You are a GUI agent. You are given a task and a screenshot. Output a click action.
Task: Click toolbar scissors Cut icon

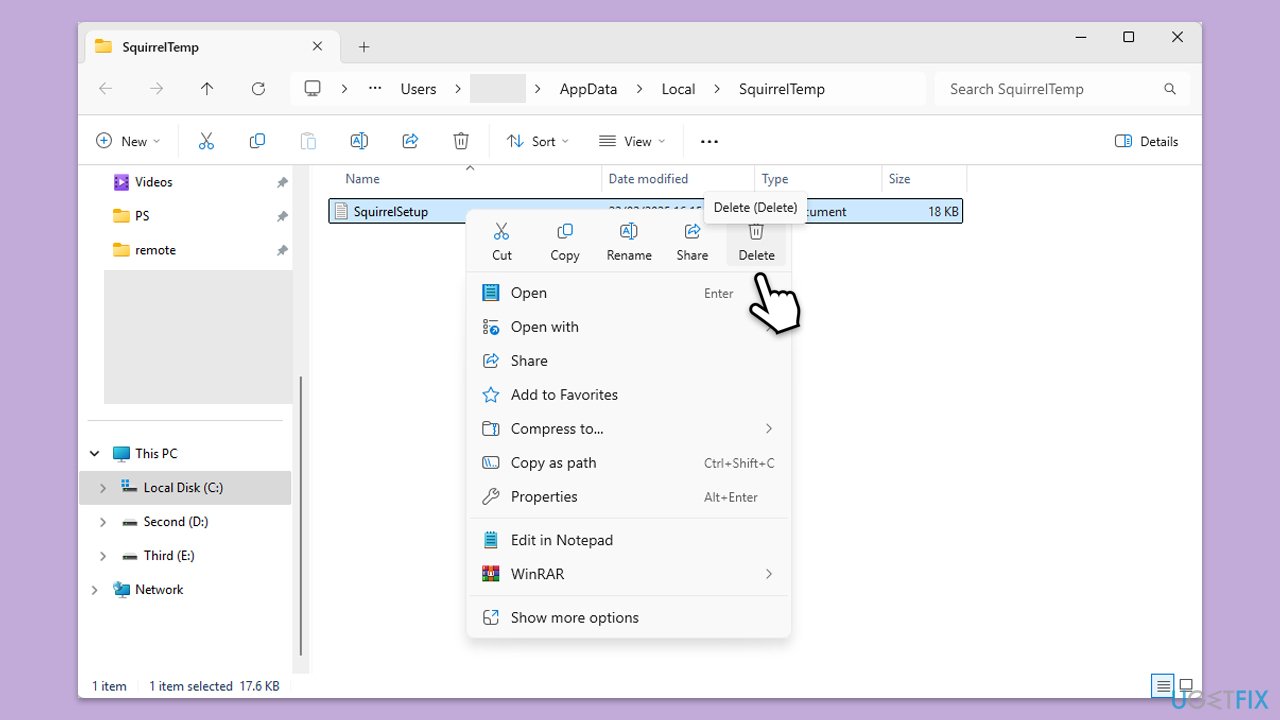tap(206, 141)
